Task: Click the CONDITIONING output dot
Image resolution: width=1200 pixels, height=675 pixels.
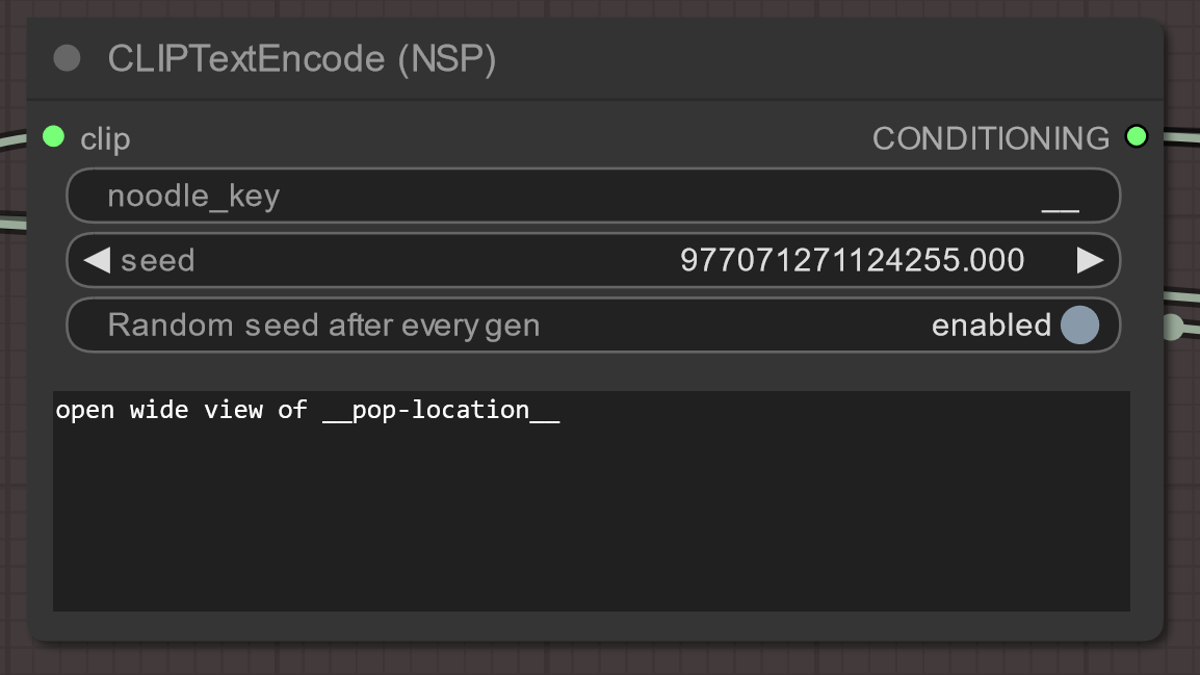Action: tap(1137, 136)
